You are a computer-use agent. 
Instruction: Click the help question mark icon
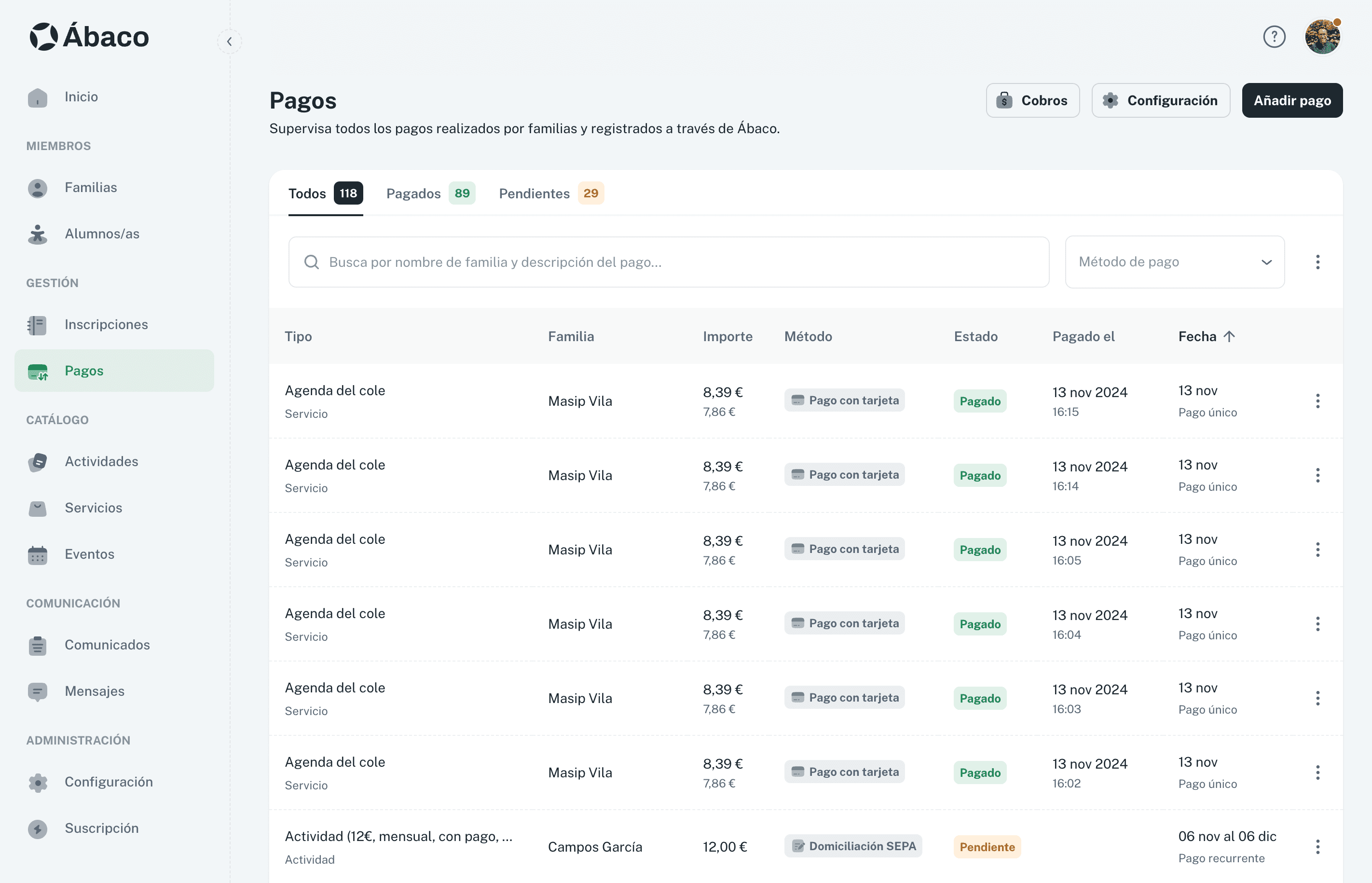tap(1274, 37)
